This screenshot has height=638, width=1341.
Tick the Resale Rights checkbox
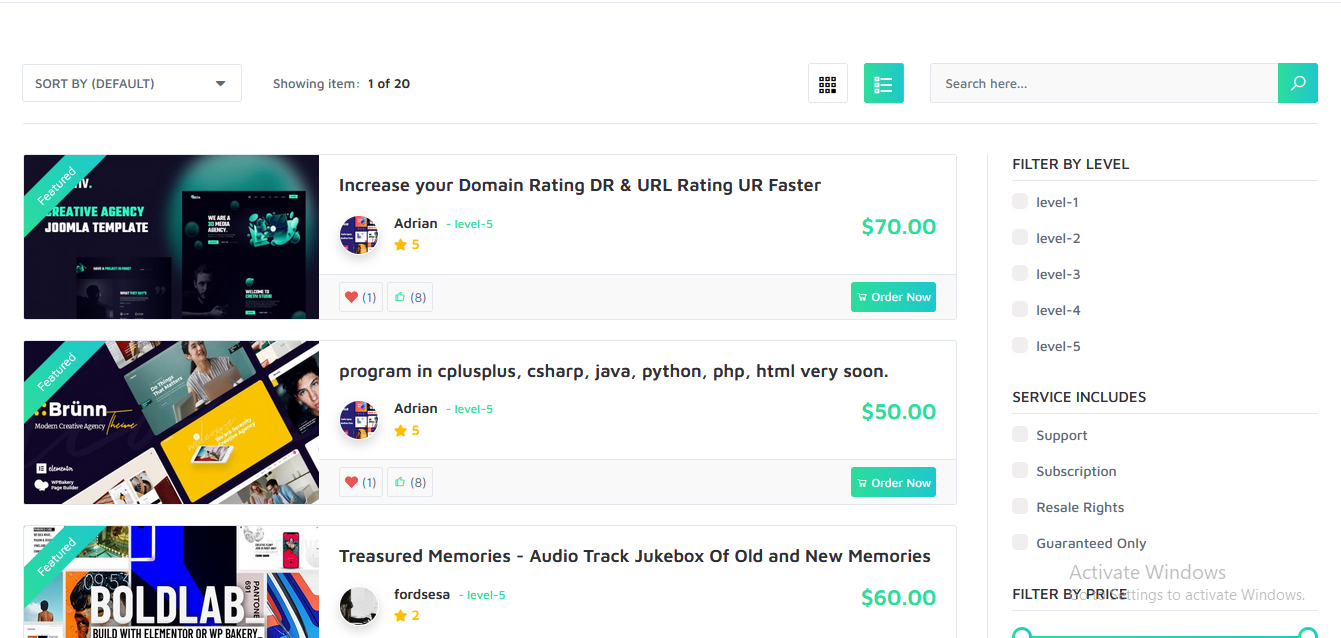pyautogui.click(x=1020, y=506)
